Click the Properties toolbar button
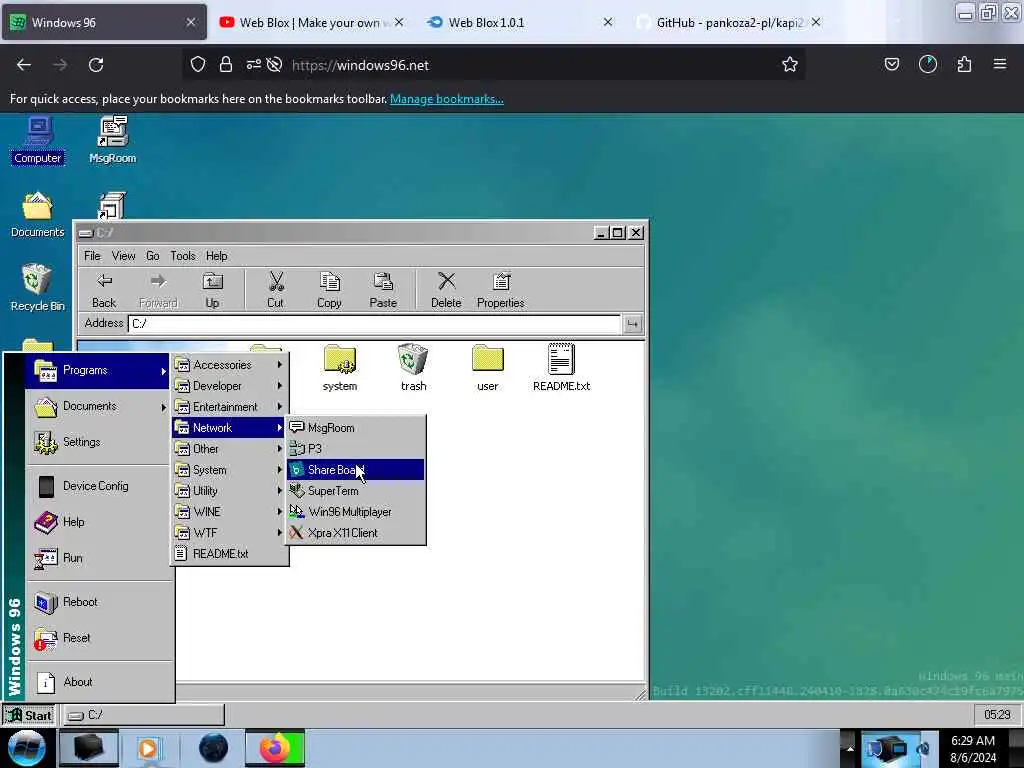The width and height of the screenshot is (1024, 768). point(500,291)
